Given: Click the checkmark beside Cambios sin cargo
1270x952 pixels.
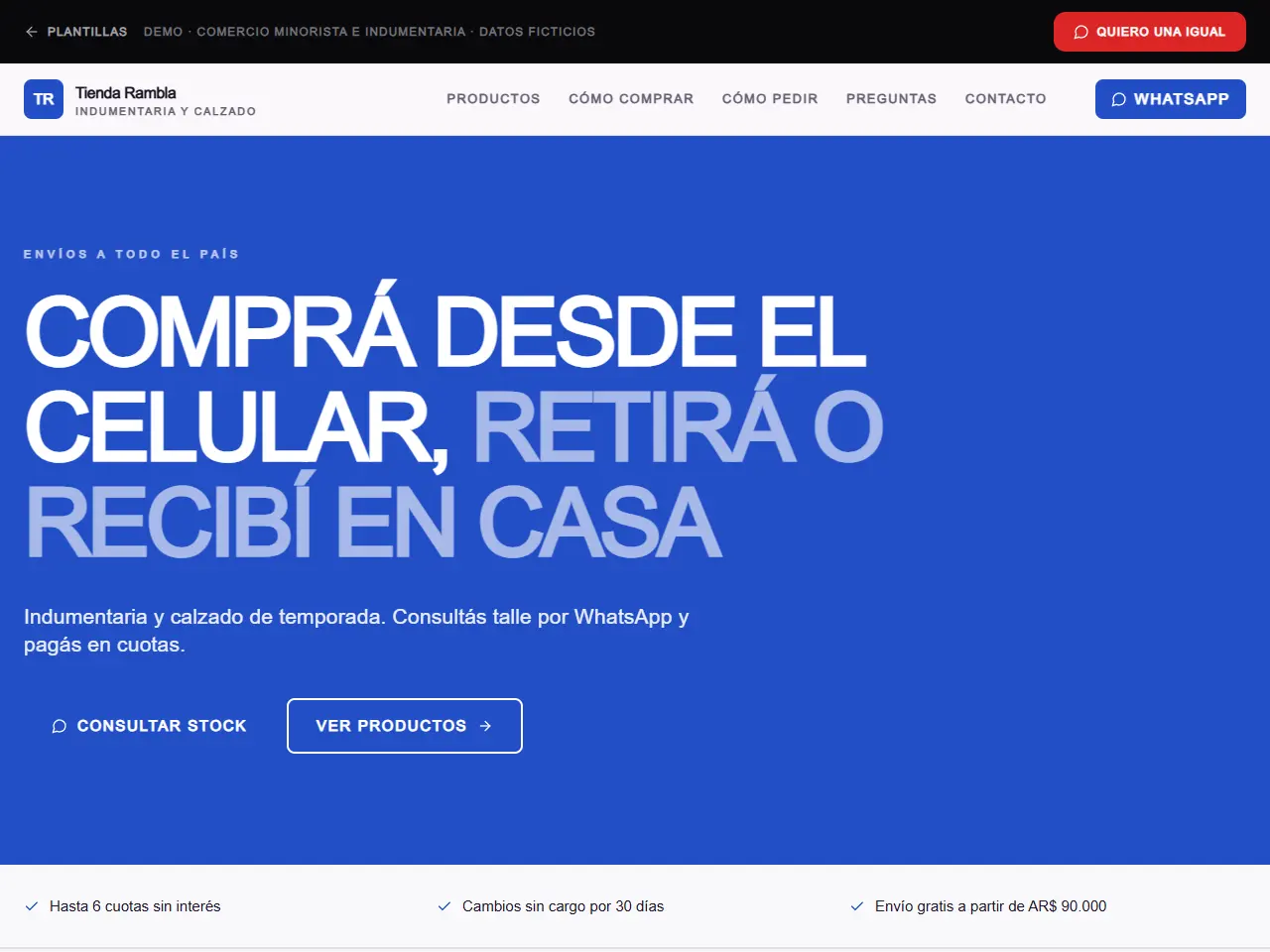Looking at the screenshot, I should (x=444, y=906).
